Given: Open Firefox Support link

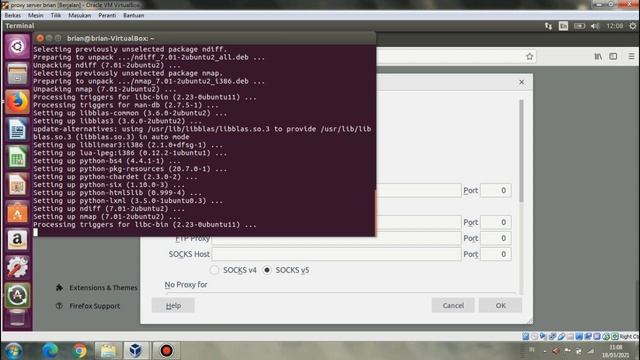Looking at the screenshot, I should point(95,306).
